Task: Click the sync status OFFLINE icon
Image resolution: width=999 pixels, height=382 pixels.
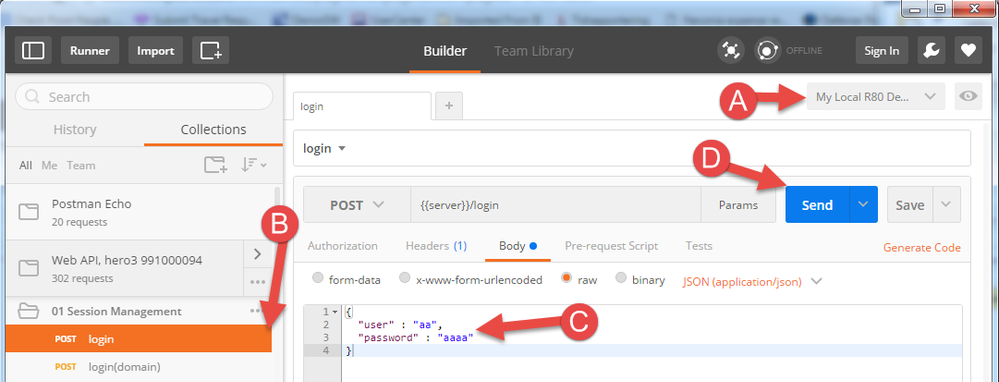Action: pyautogui.click(x=768, y=51)
